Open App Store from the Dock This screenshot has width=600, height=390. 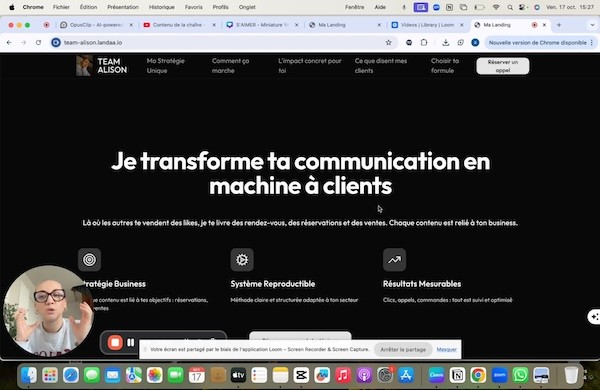point(406,375)
